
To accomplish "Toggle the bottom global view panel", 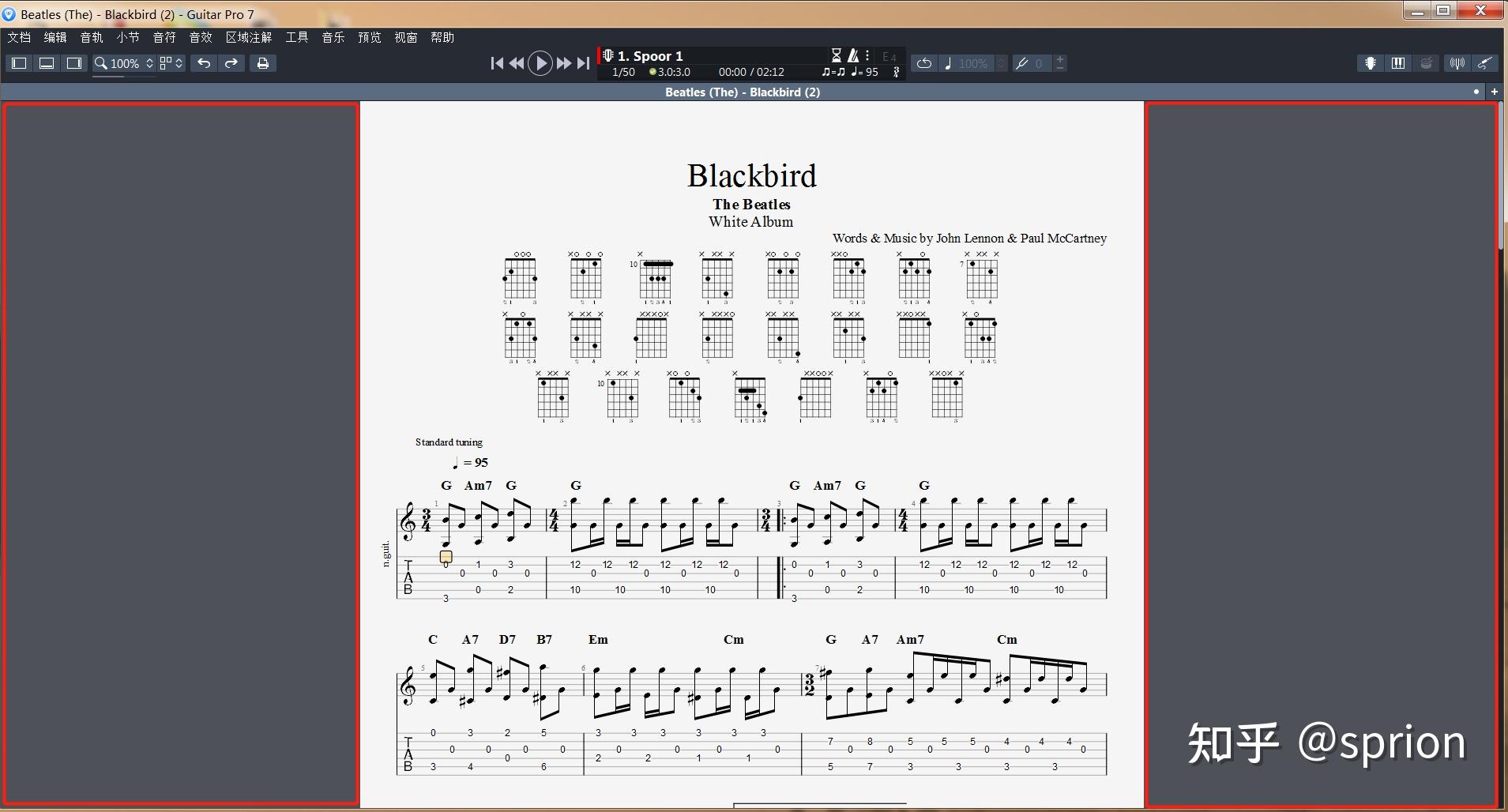I will tap(47, 63).
